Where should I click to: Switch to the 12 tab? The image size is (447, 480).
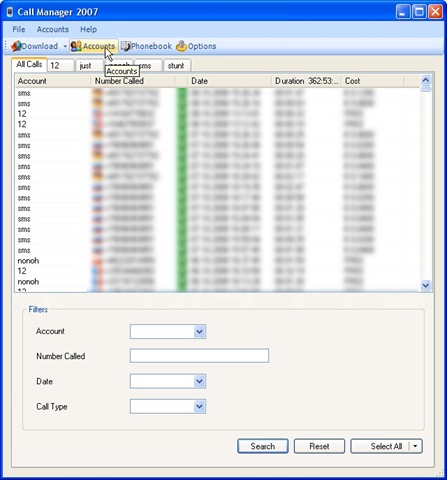[61, 65]
